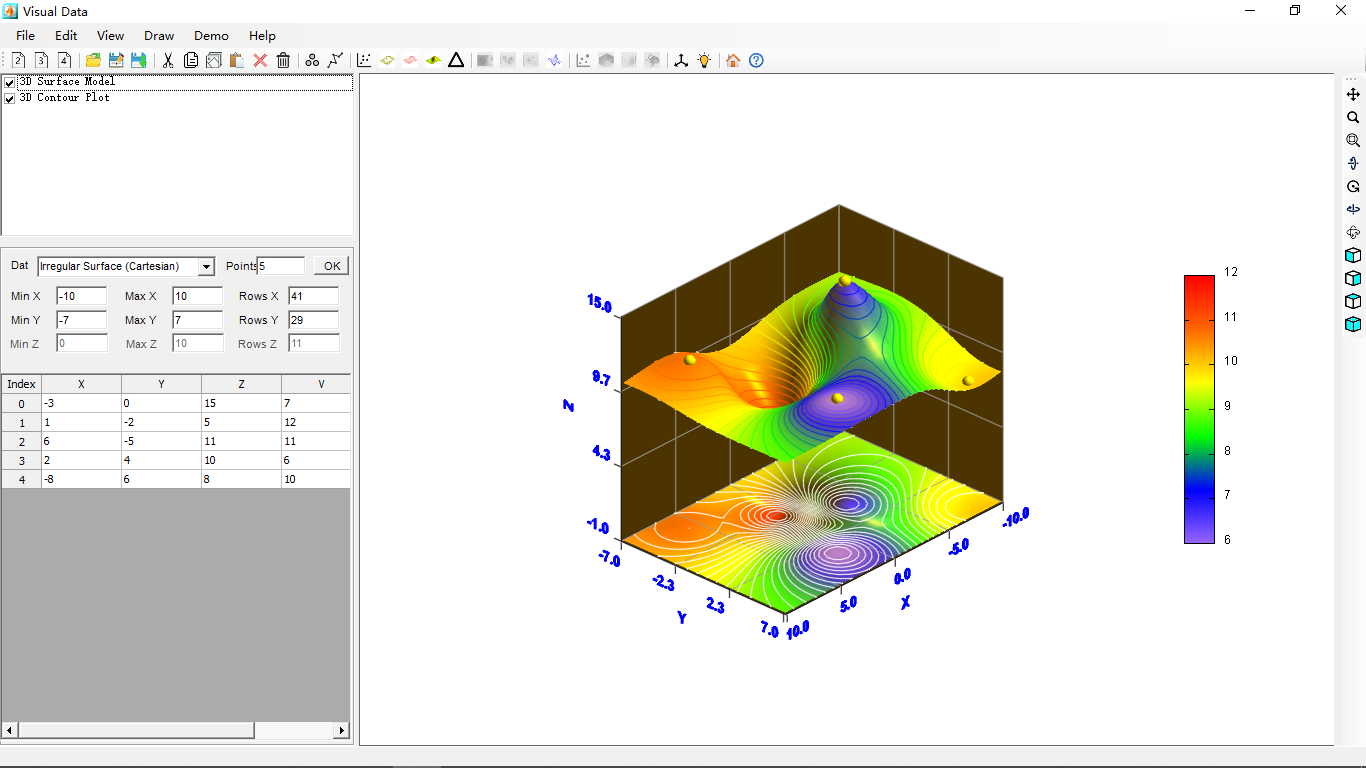
Task: Uncheck the 3D Contour Plot checkbox
Action: coord(10,99)
